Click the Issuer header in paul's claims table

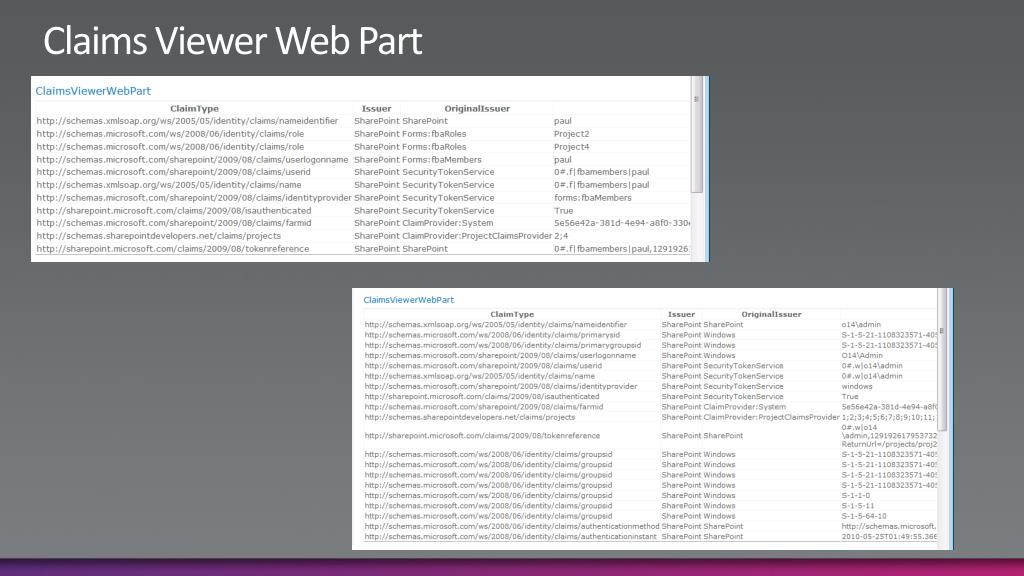376,108
